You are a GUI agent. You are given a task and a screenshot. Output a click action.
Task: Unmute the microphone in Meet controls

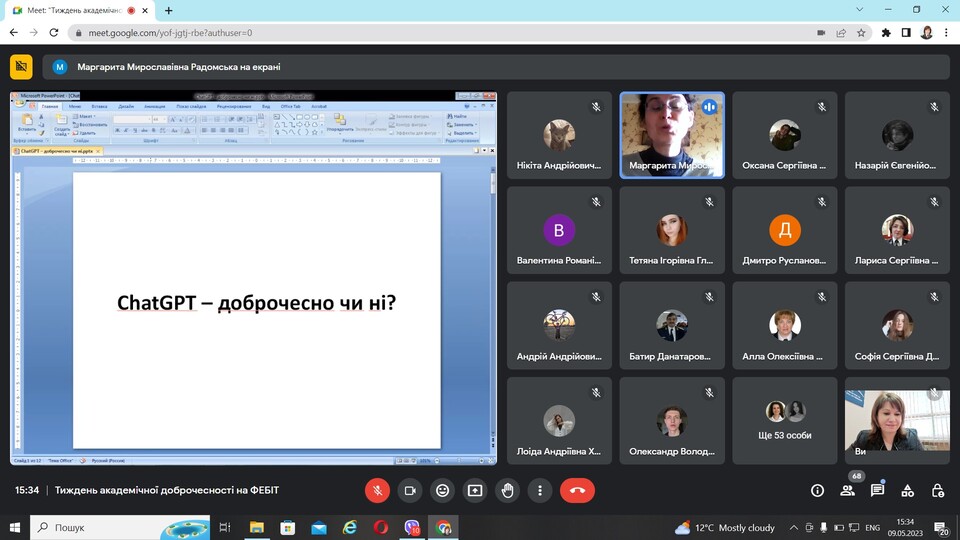point(377,490)
